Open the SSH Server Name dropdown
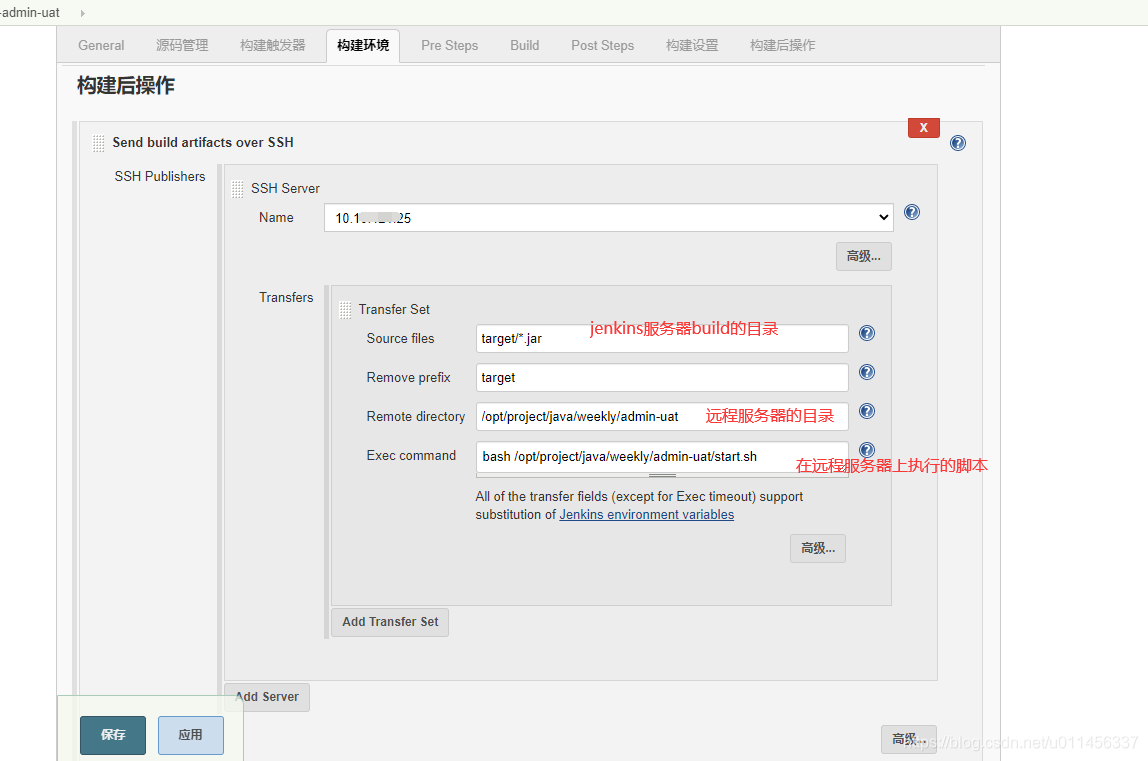Viewport: 1148px width, 761px height. click(608, 218)
